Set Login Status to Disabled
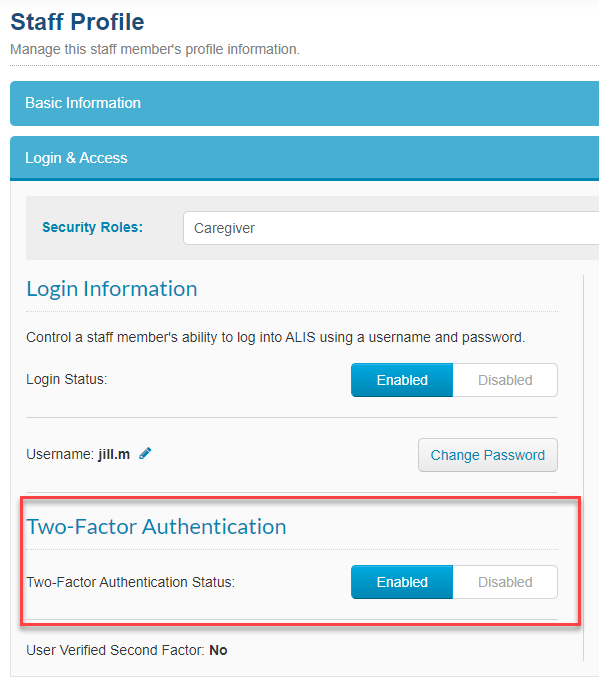The width and height of the screenshot is (599, 680). [x=505, y=380]
